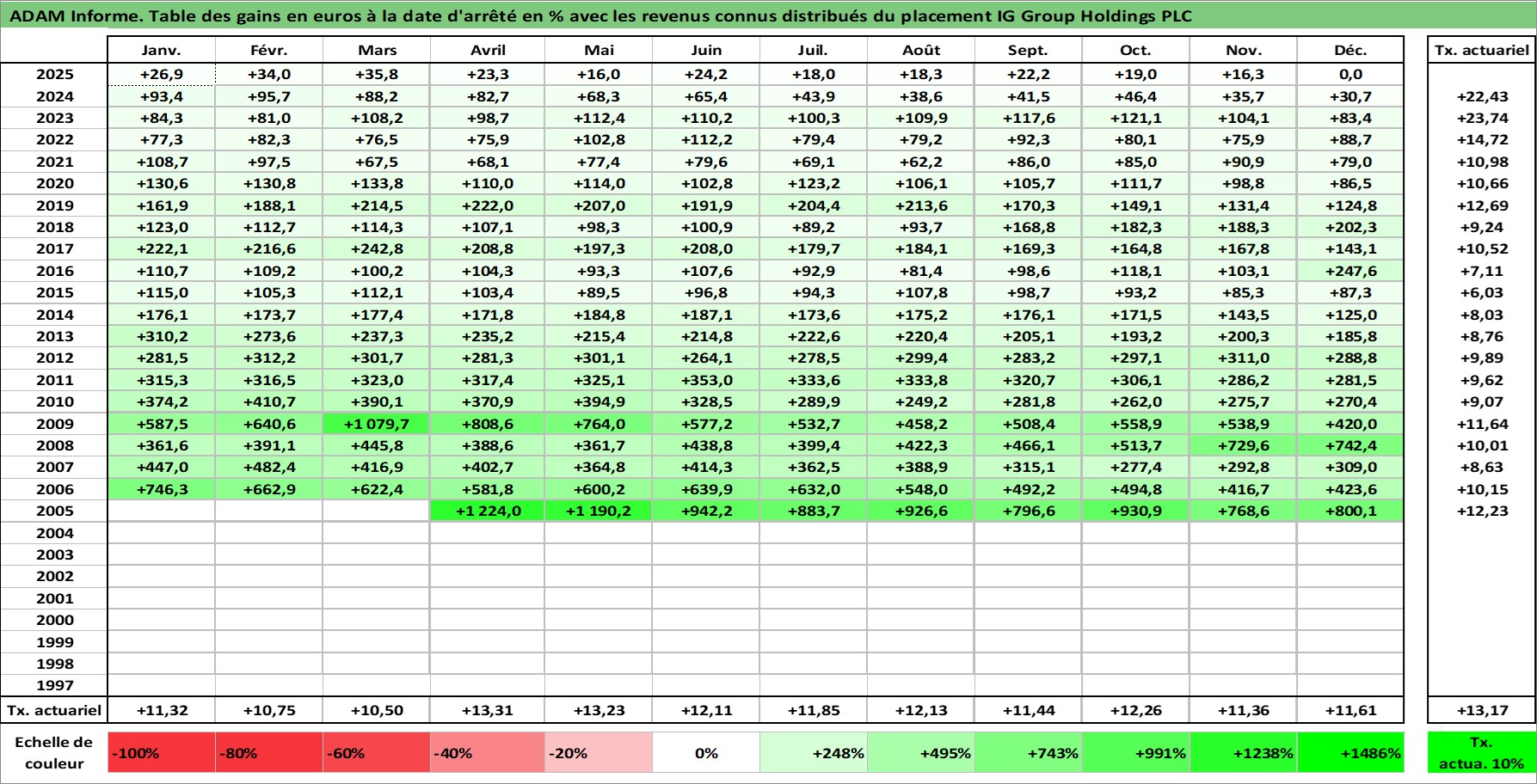
Task: Click the Echelle de couleur label
Action: (x=54, y=753)
